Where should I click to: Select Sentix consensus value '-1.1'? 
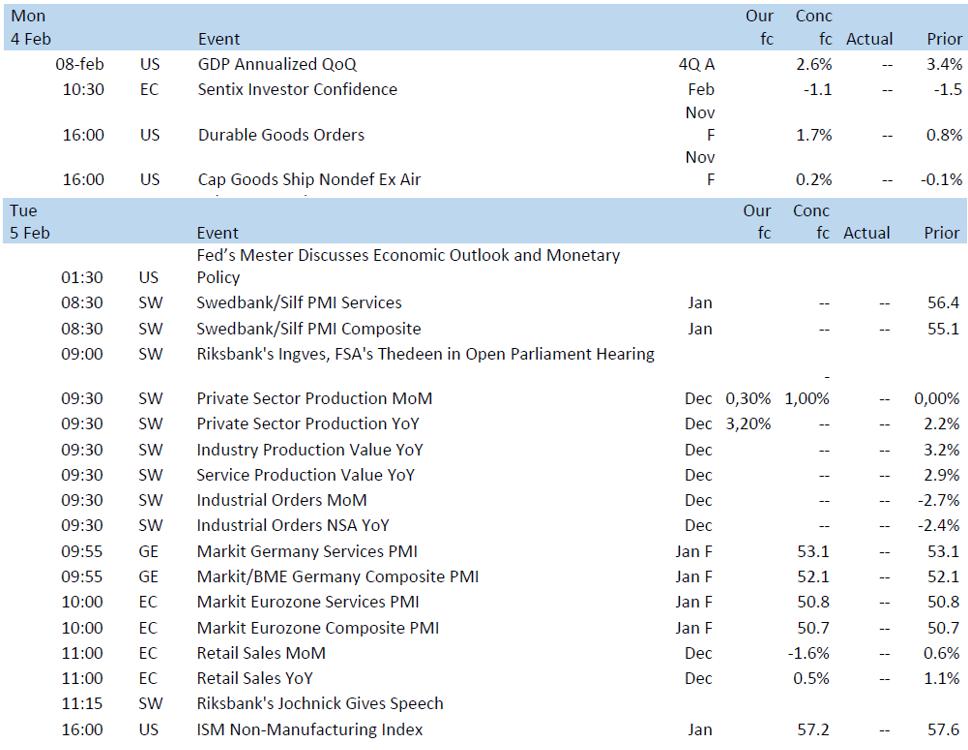click(x=817, y=90)
